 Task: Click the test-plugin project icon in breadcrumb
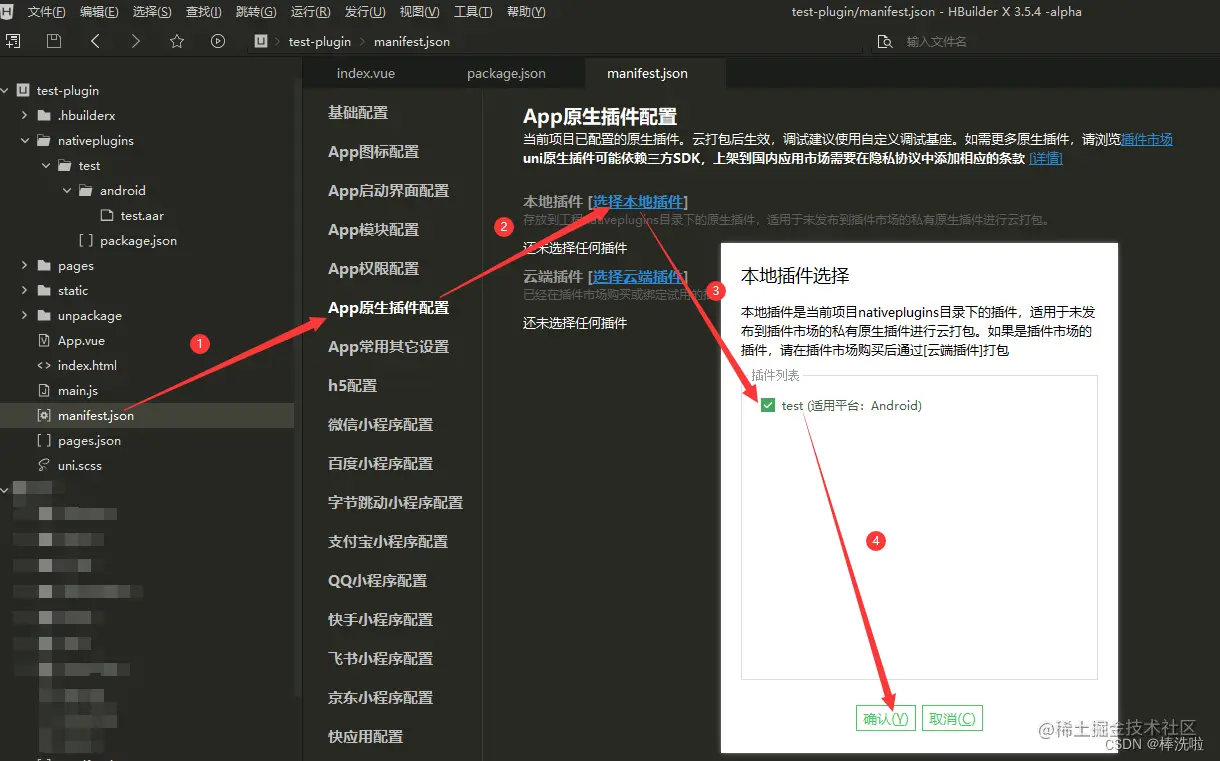click(259, 41)
